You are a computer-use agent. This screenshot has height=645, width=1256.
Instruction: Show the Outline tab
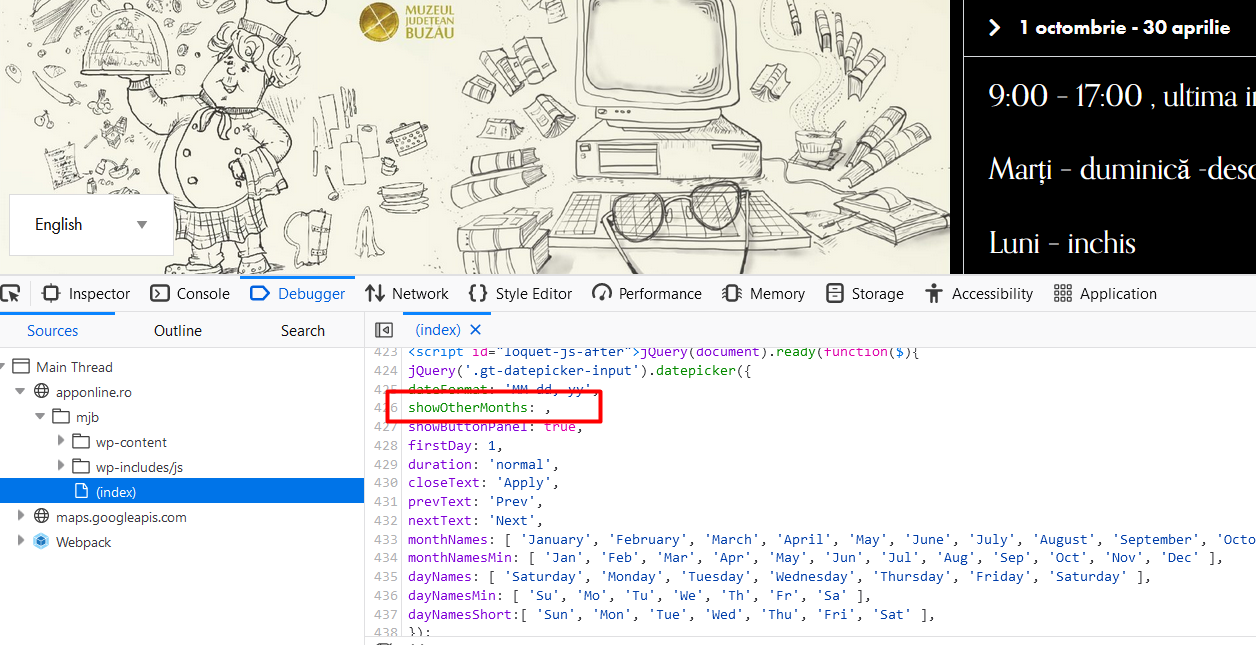(178, 331)
